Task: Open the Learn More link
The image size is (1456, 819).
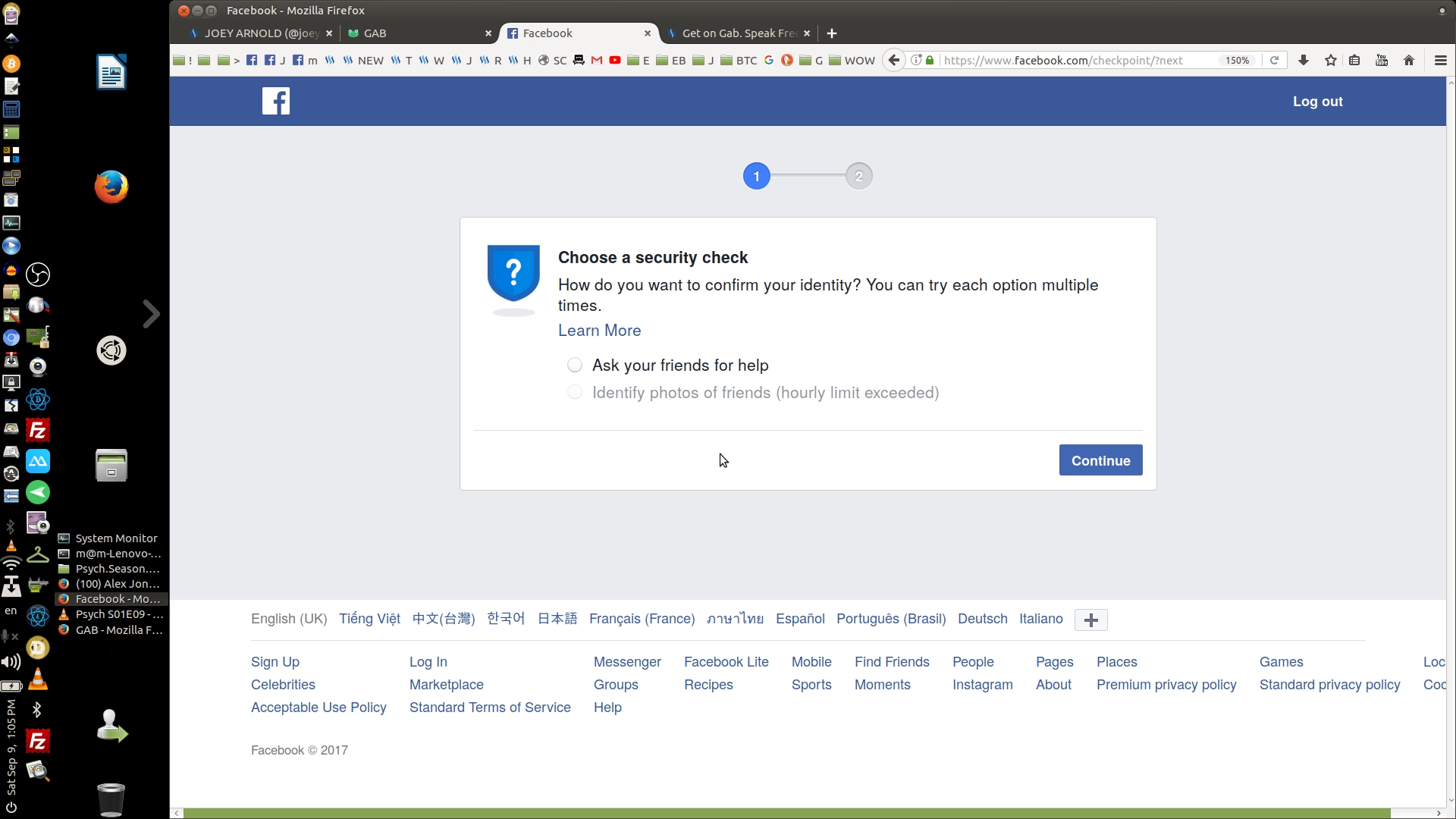Action: [599, 331]
